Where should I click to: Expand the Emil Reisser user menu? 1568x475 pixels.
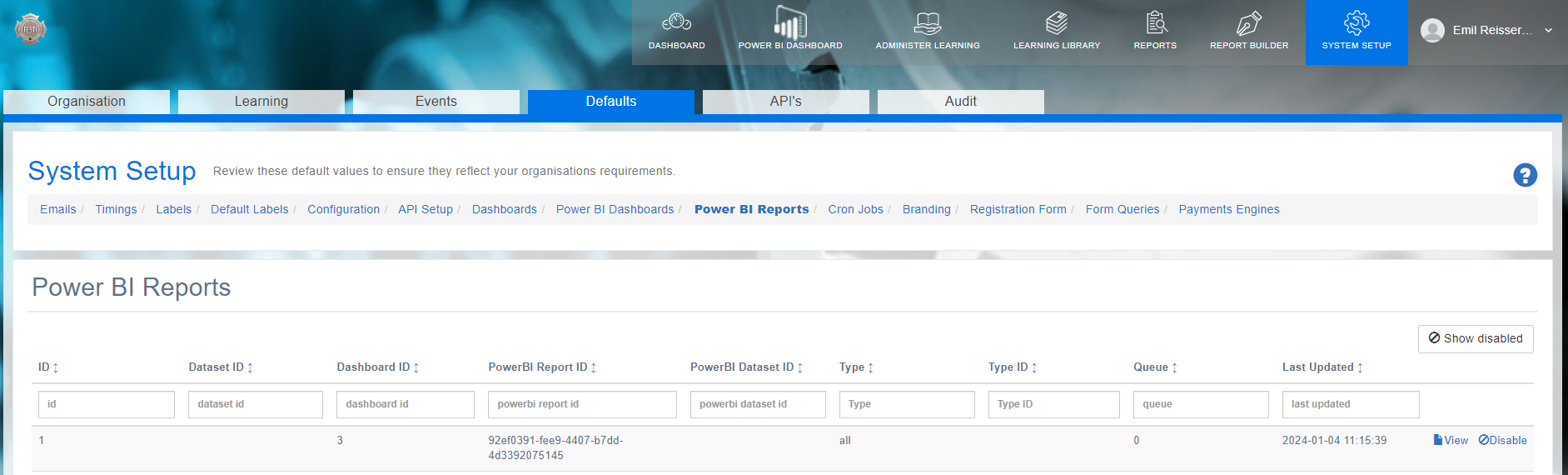[1548, 30]
